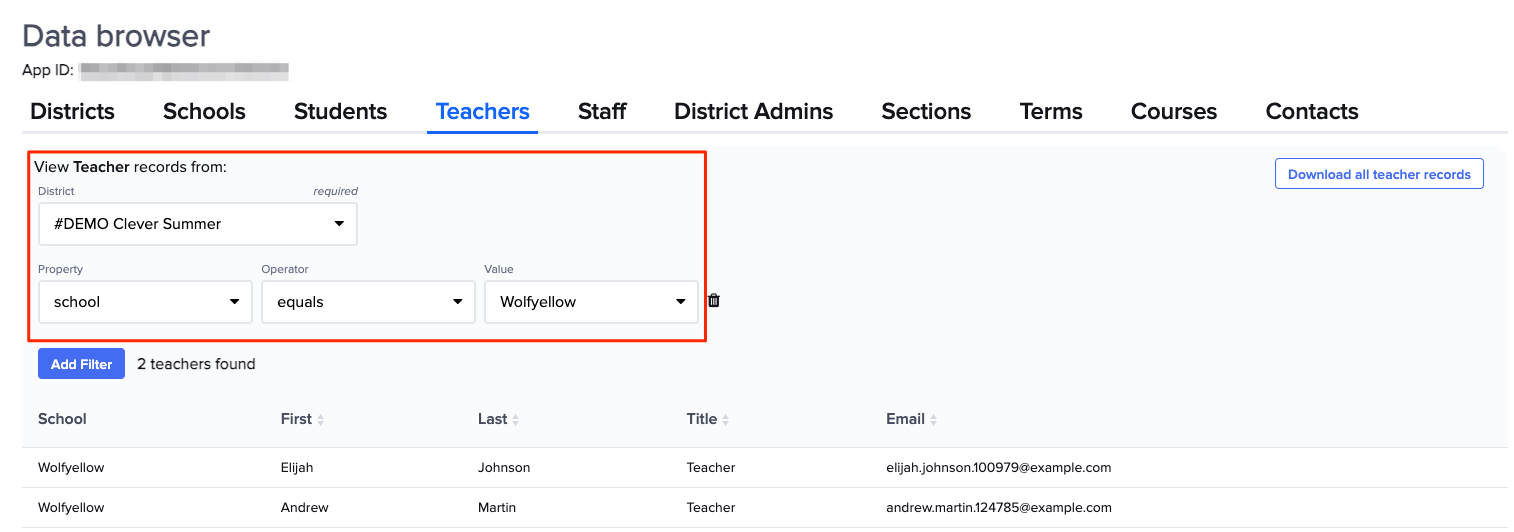Click Teacher title in Andrew's row

click(711, 507)
